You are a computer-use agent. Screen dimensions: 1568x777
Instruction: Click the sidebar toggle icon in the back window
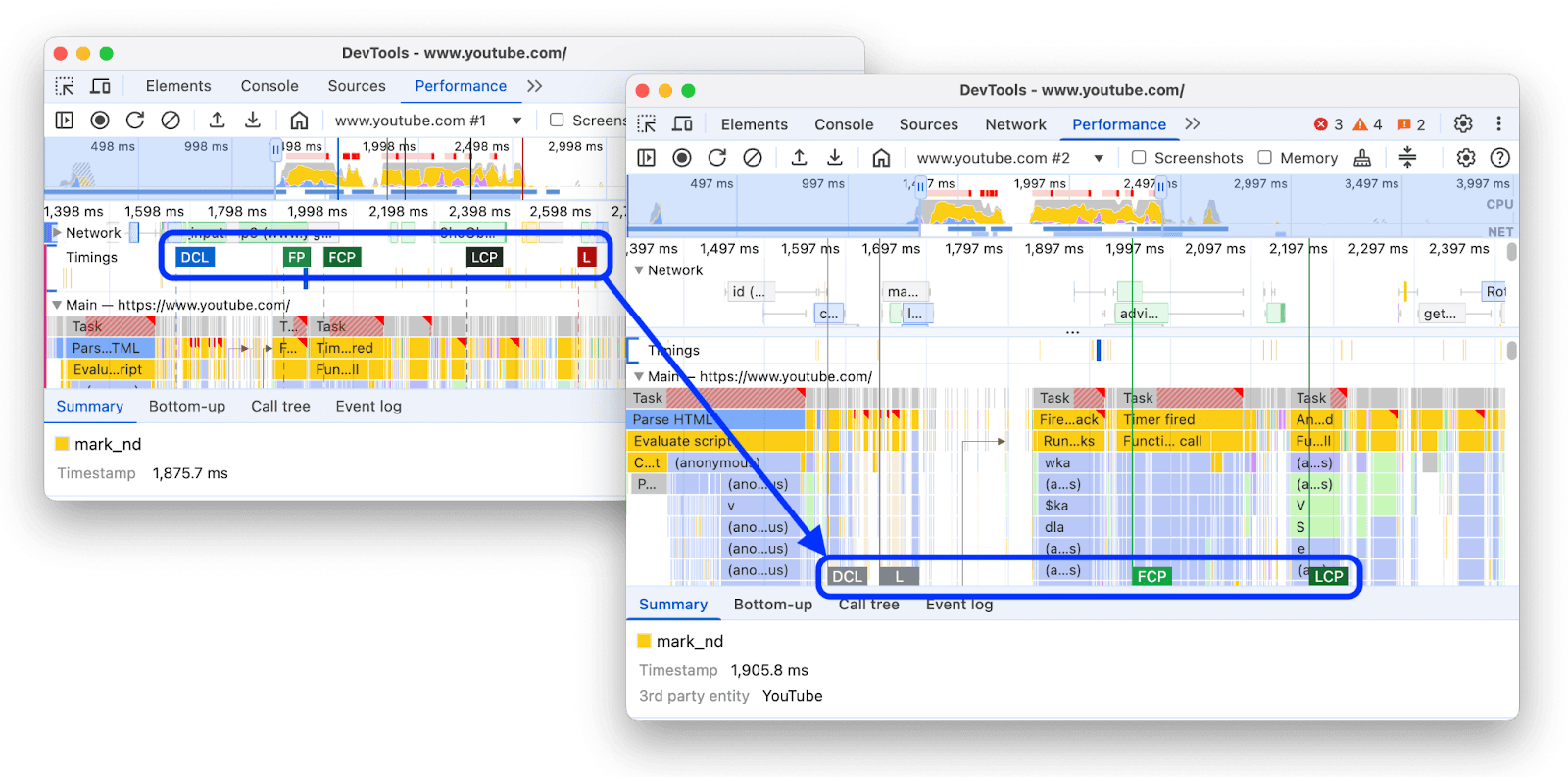coord(65,120)
